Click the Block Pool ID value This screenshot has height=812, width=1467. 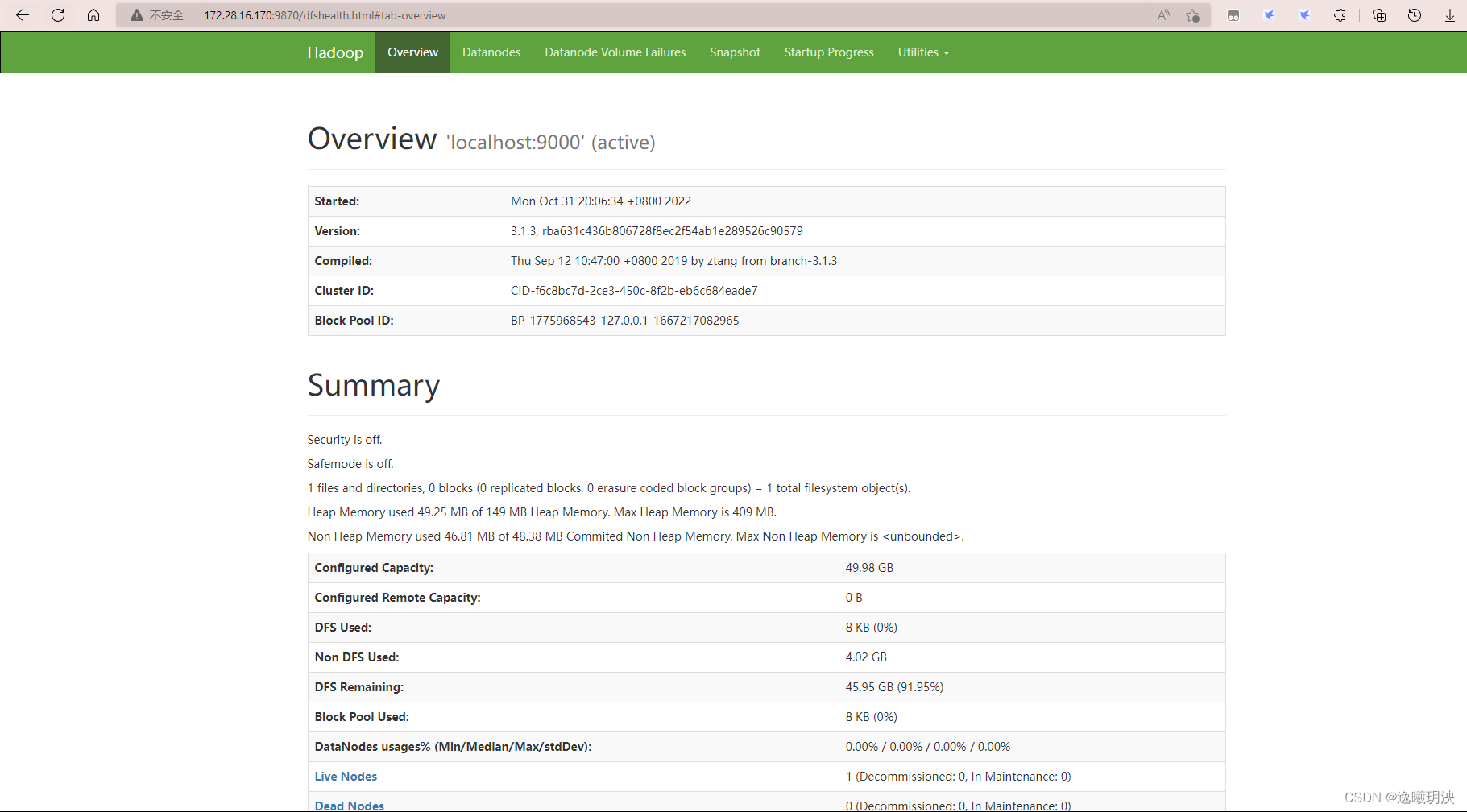[x=624, y=321]
